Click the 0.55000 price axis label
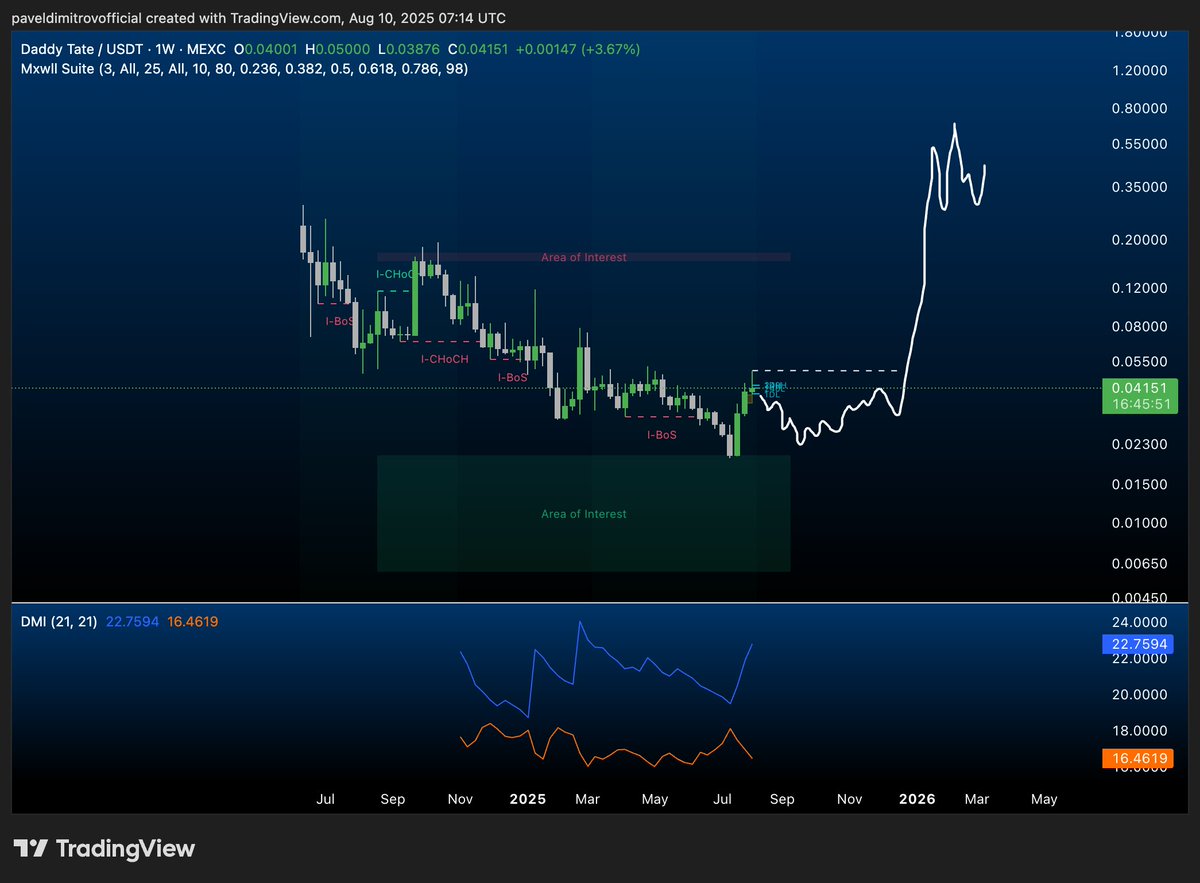Image resolution: width=1200 pixels, height=883 pixels. coord(1141,144)
